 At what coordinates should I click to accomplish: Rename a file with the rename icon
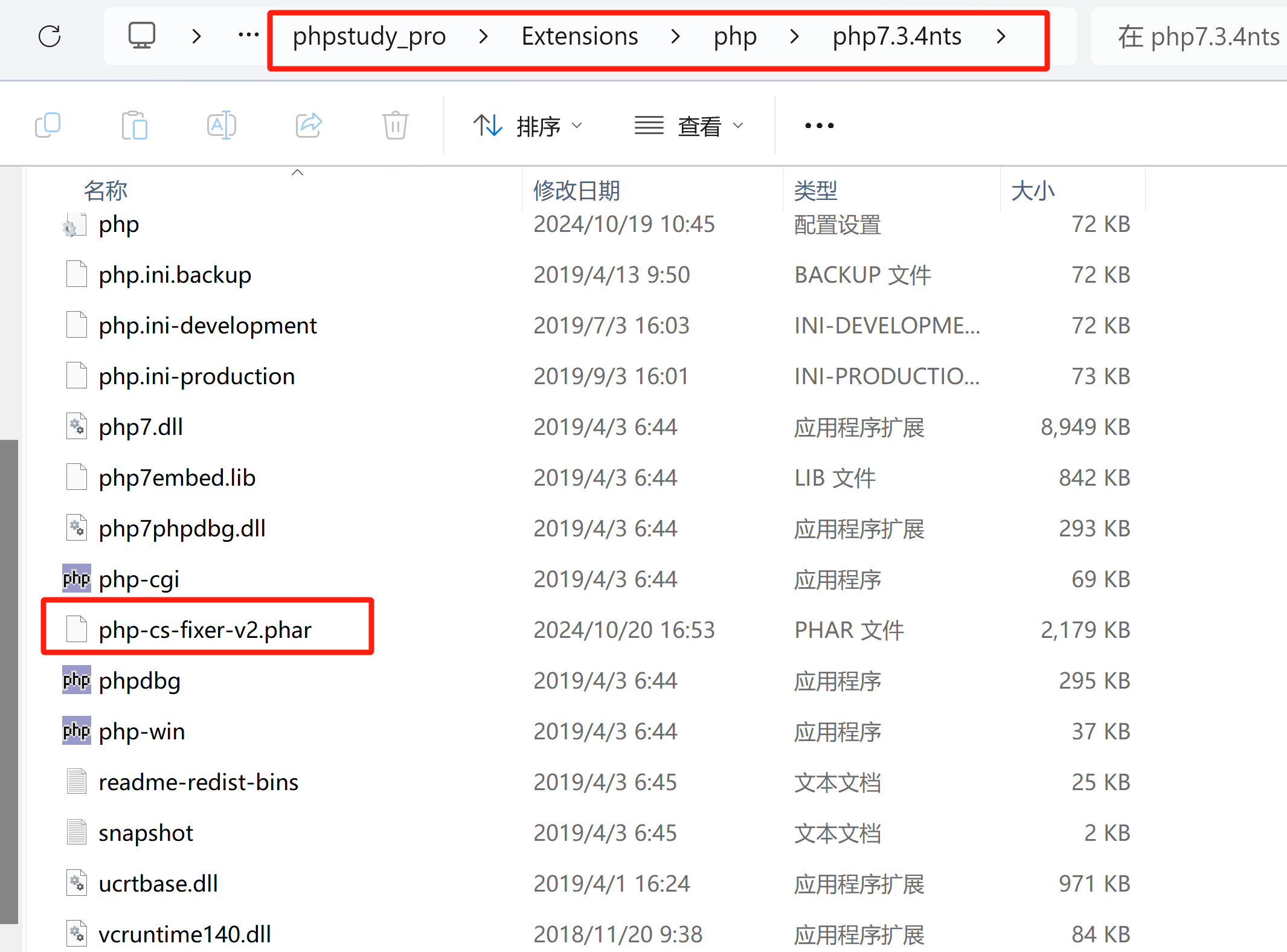221,125
